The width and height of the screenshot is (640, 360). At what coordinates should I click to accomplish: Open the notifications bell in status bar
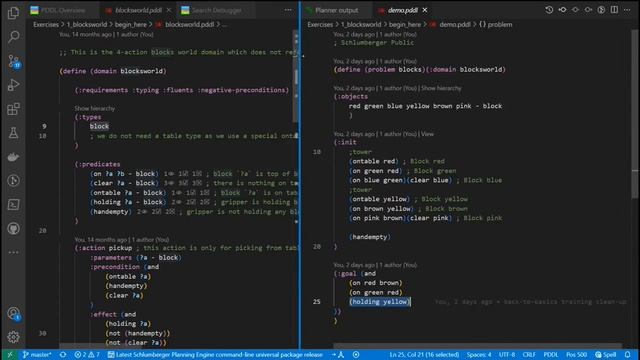click(627, 355)
